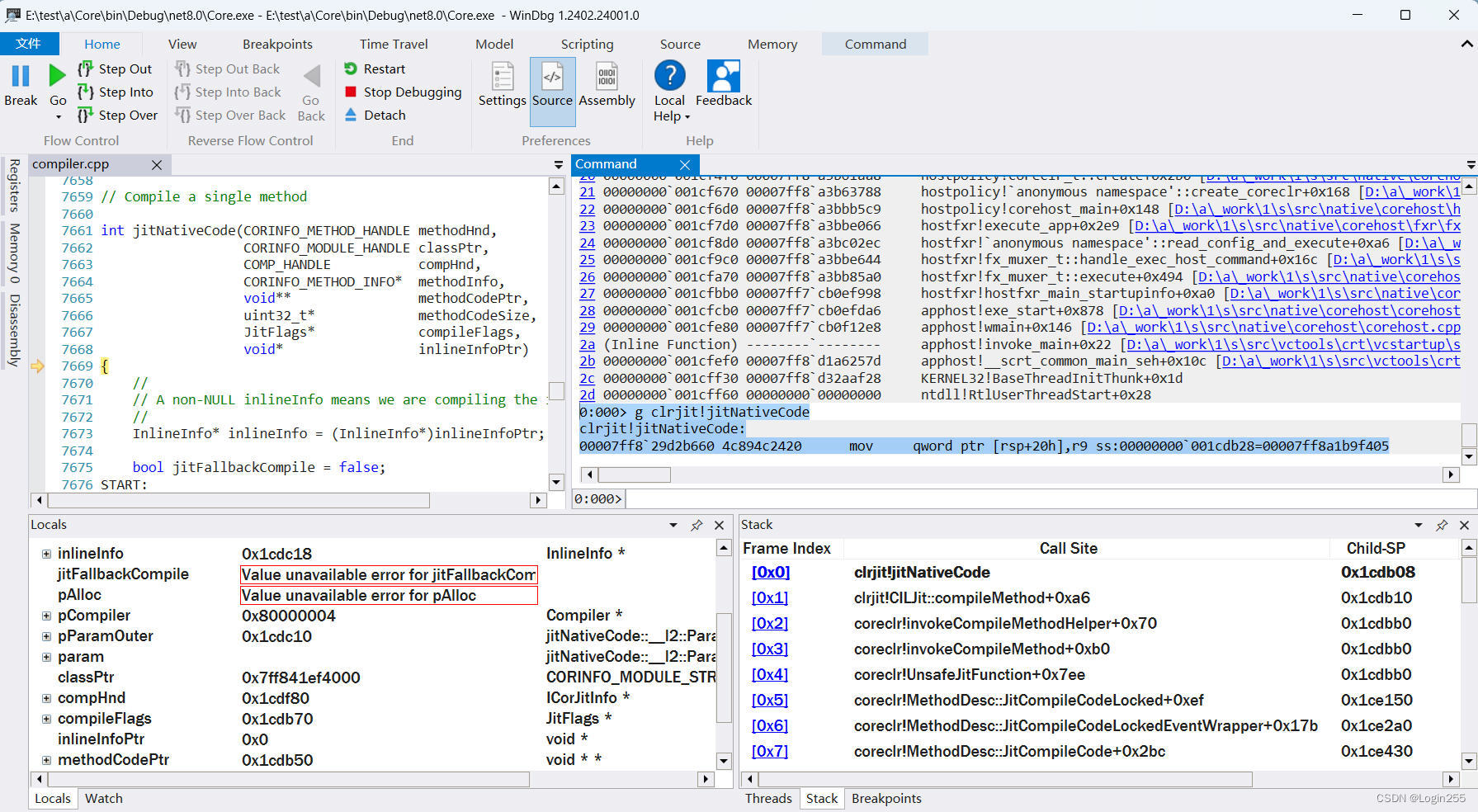Open the Command pane tab list dropdown
The image size is (1478, 812).
point(1471,165)
